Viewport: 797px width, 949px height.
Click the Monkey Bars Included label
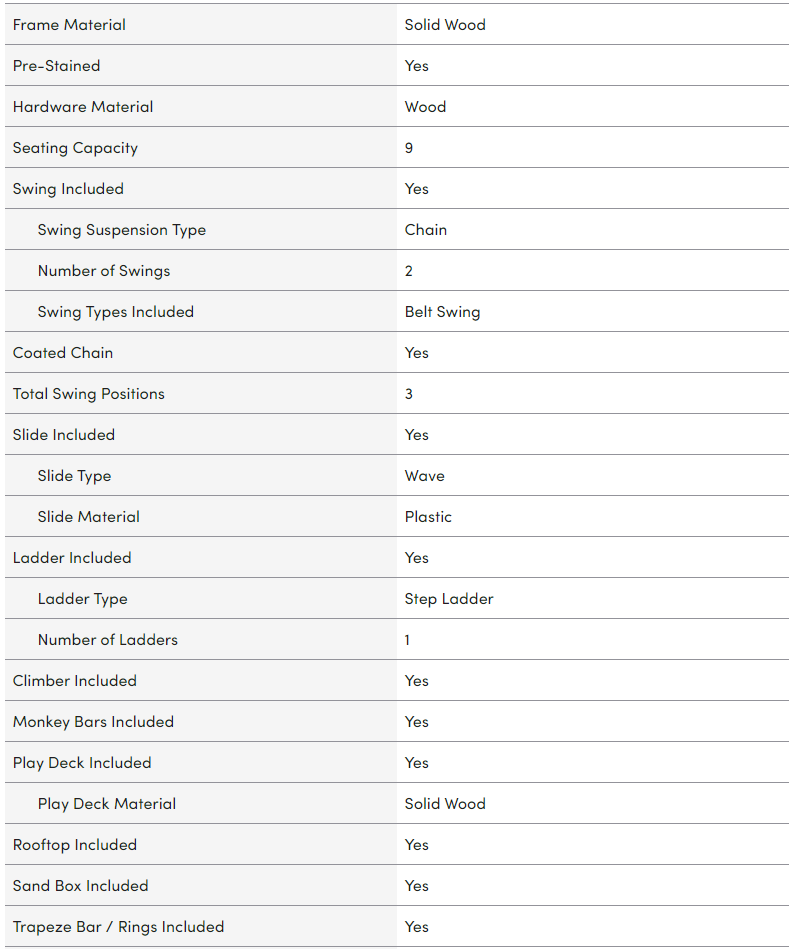click(x=93, y=722)
